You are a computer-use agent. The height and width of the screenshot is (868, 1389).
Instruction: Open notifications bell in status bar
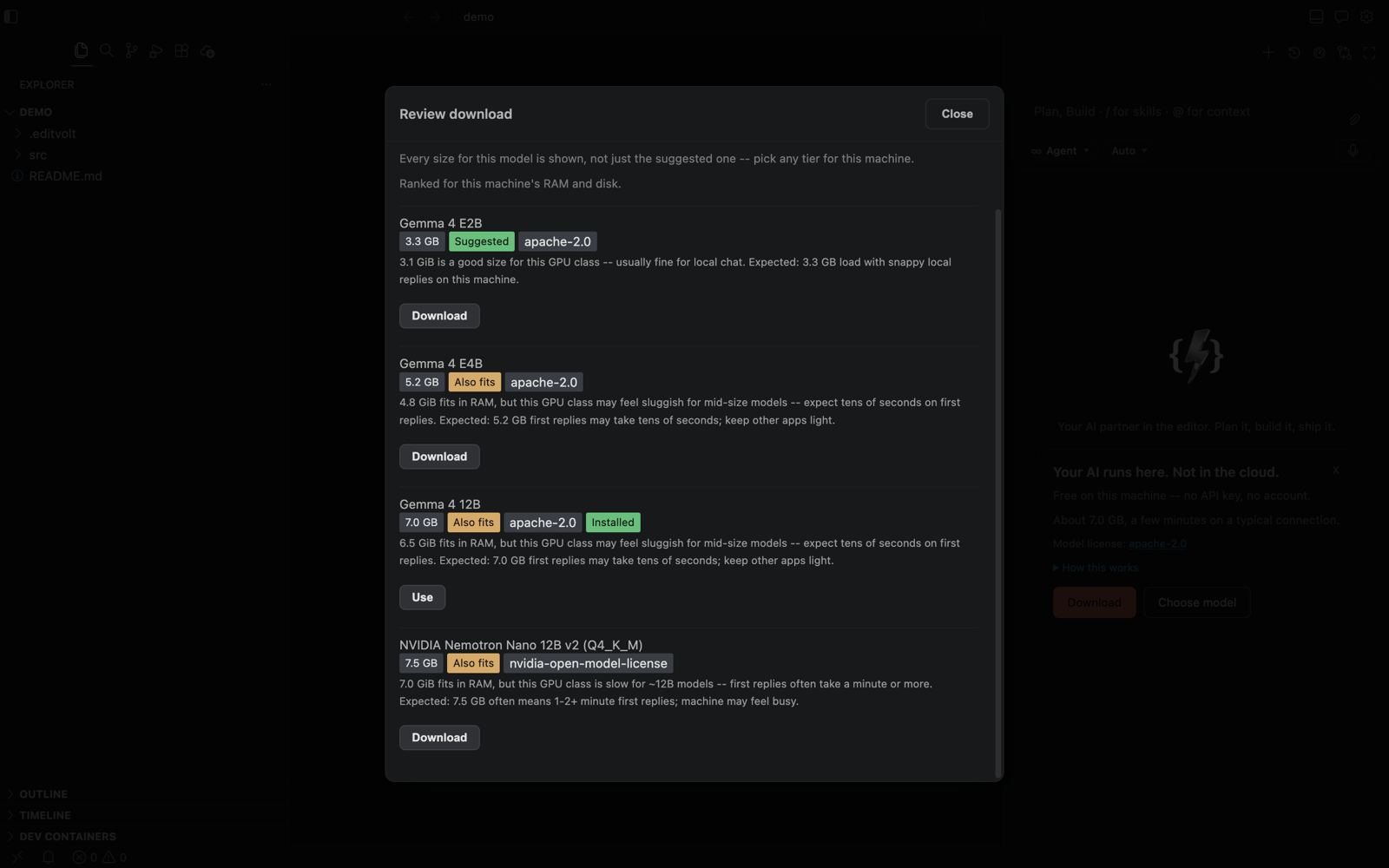click(x=49, y=858)
